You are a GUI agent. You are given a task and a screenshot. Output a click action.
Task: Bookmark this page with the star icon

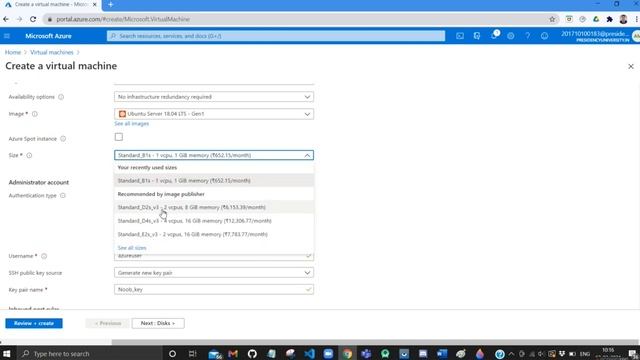pyautogui.click(x=552, y=19)
